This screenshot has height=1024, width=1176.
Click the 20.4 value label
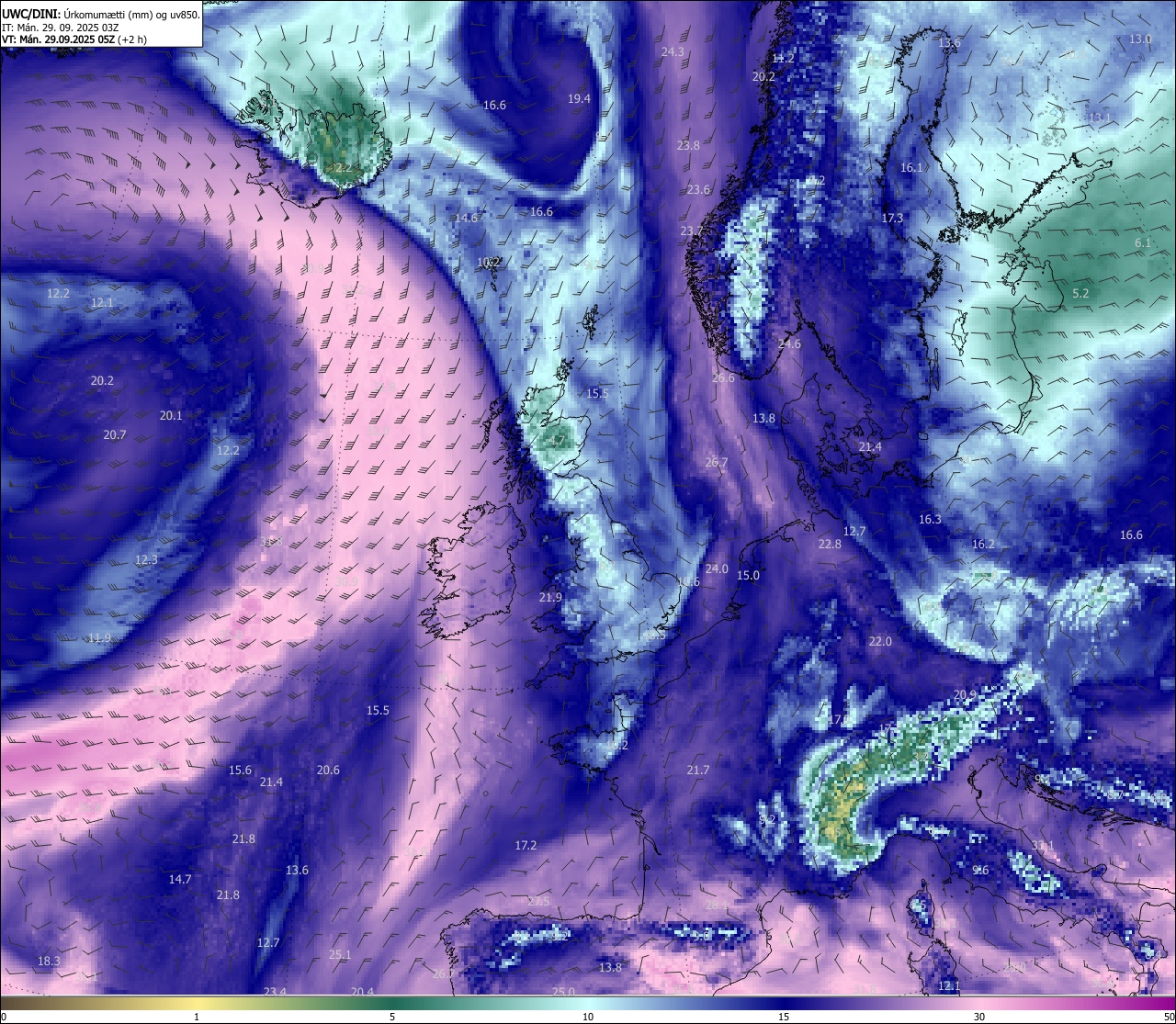click(363, 991)
